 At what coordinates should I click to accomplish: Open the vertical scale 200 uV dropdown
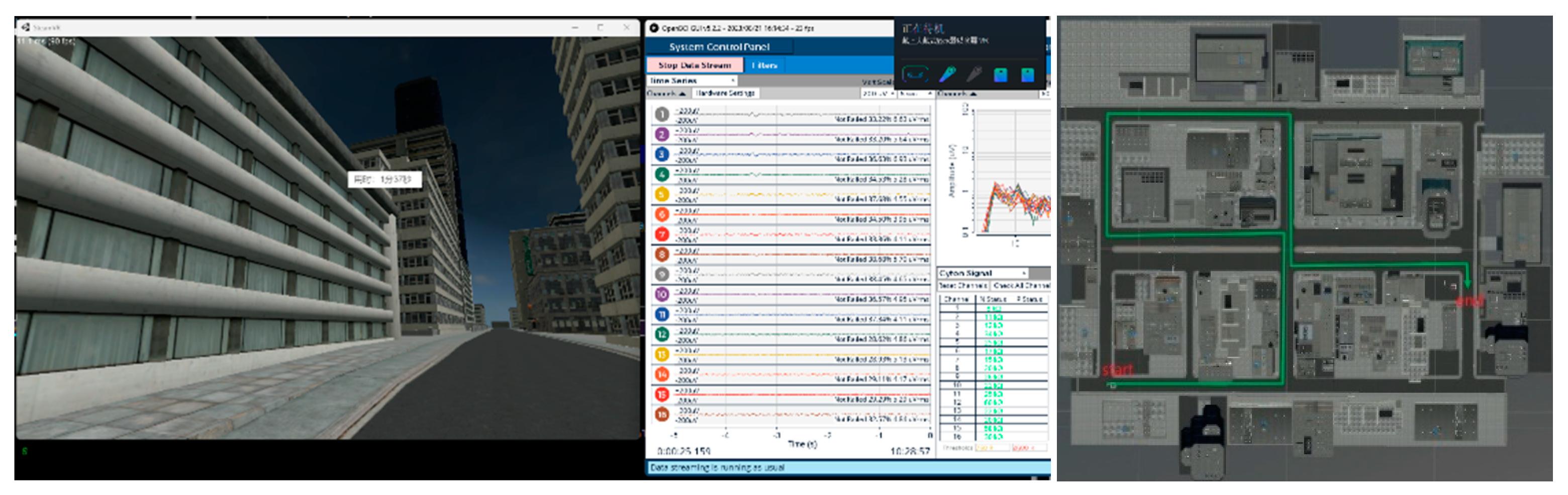point(878,94)
